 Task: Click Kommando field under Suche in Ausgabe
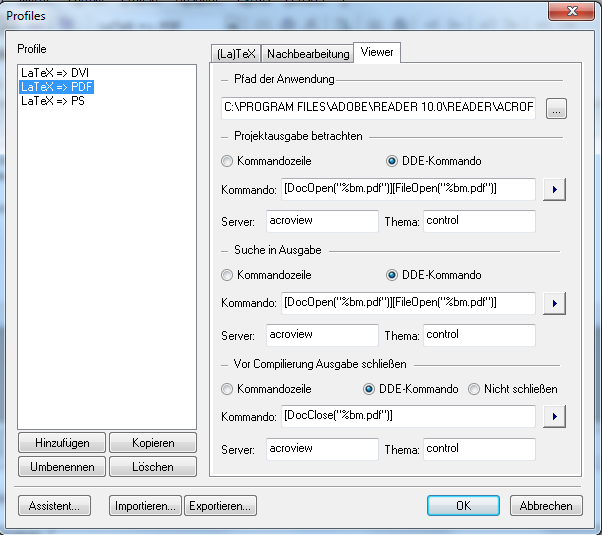[408, 303]
